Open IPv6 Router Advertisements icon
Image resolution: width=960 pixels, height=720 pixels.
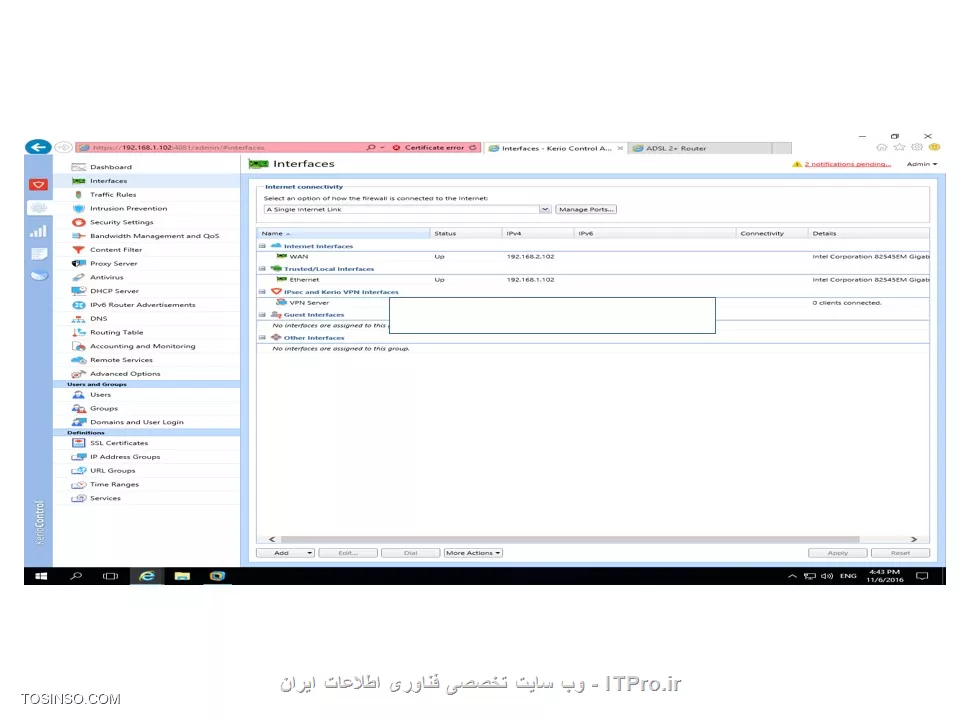coord(78,305)
